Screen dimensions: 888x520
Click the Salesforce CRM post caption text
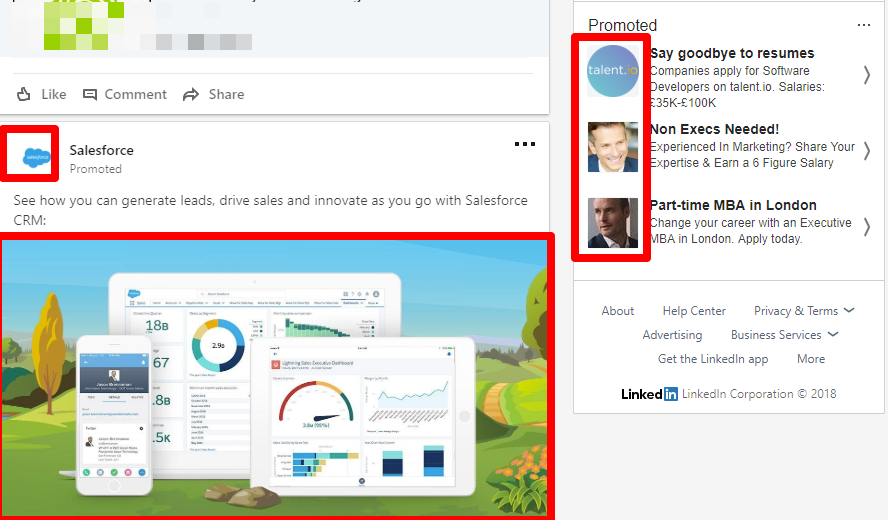(x=271, y=210)
